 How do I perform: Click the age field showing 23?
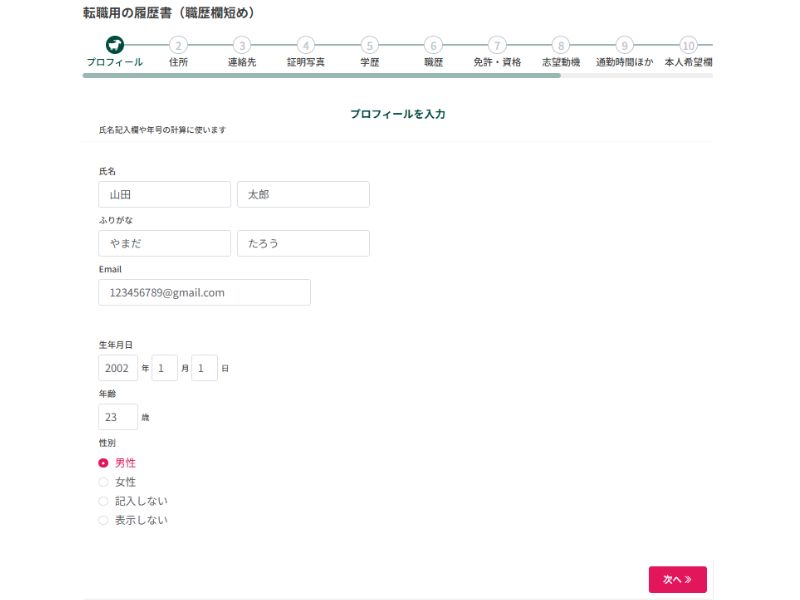coord(118,417)
